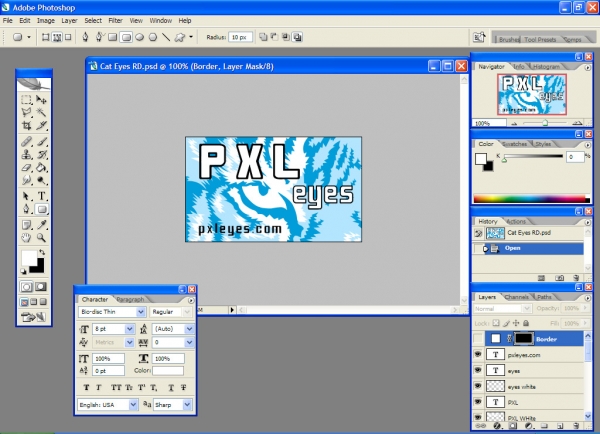Image resolution: width=600 pixels, height=434 pixels.
Task: Select the Path Selection arrow tool
Action: [26, 196]
